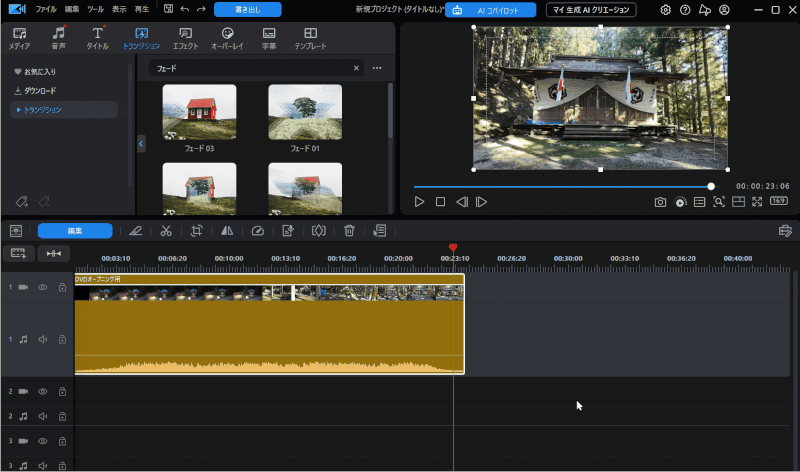This screenshot has width=800, height=472.
Task: Open the 音声 audio room
Action: click(59, 38)
